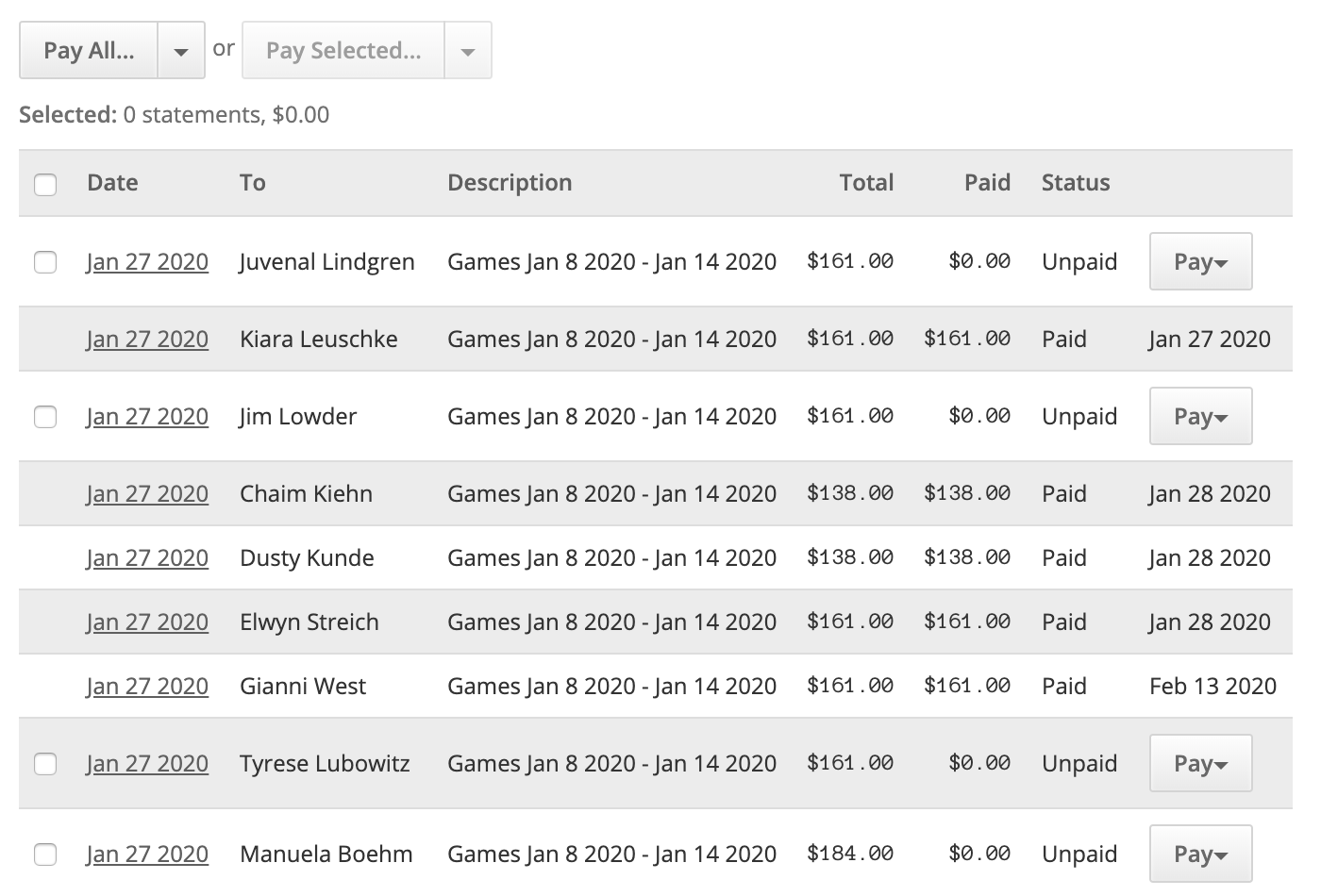Click the Status column header
The image size is (1321, 896).
point(1076,182)
